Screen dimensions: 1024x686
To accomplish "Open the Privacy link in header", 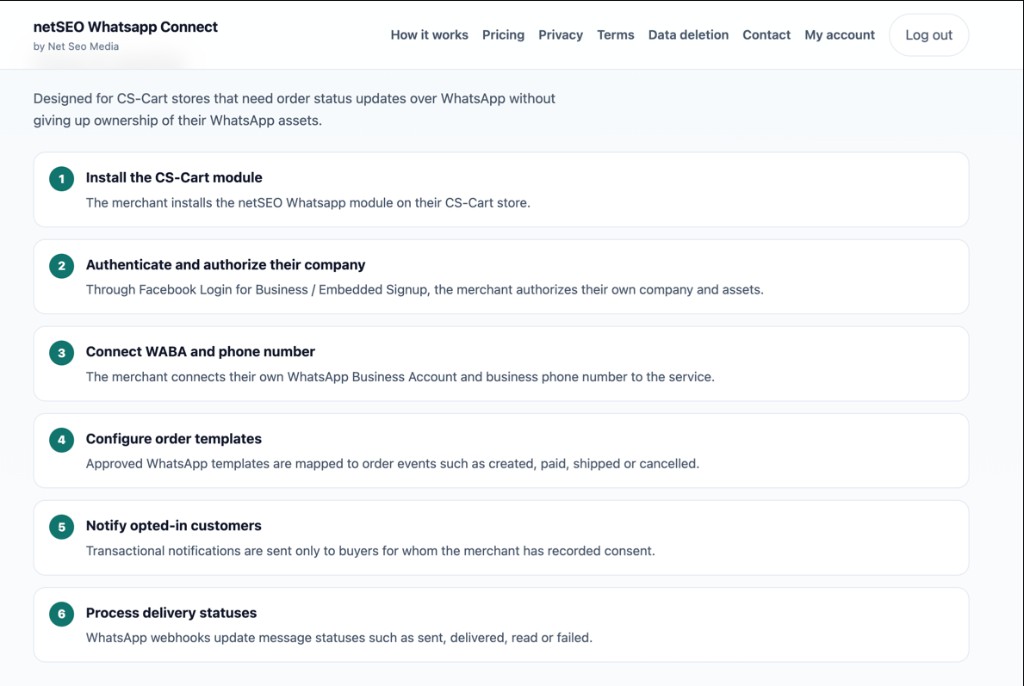I will pyautogui.click(x=560, y=35).
